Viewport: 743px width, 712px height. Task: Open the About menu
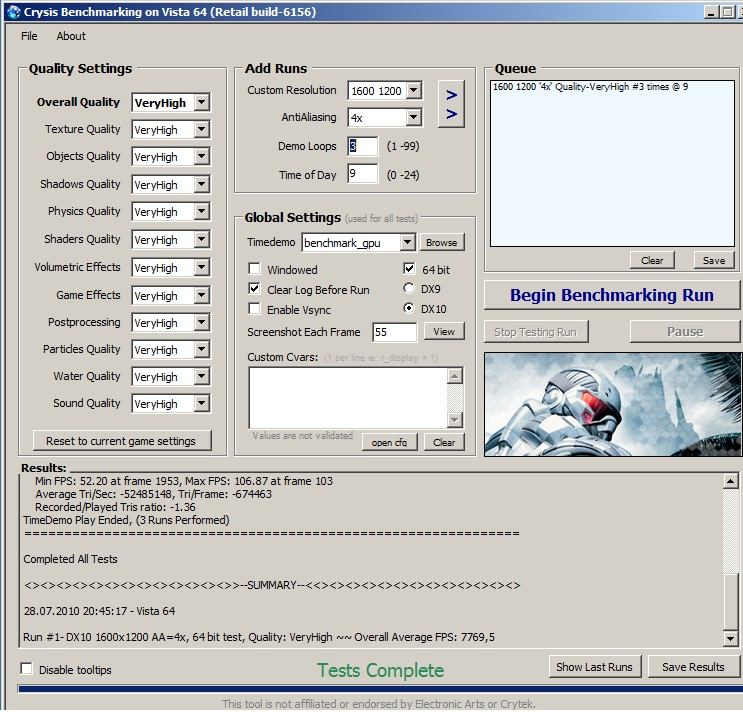(71, 36)
